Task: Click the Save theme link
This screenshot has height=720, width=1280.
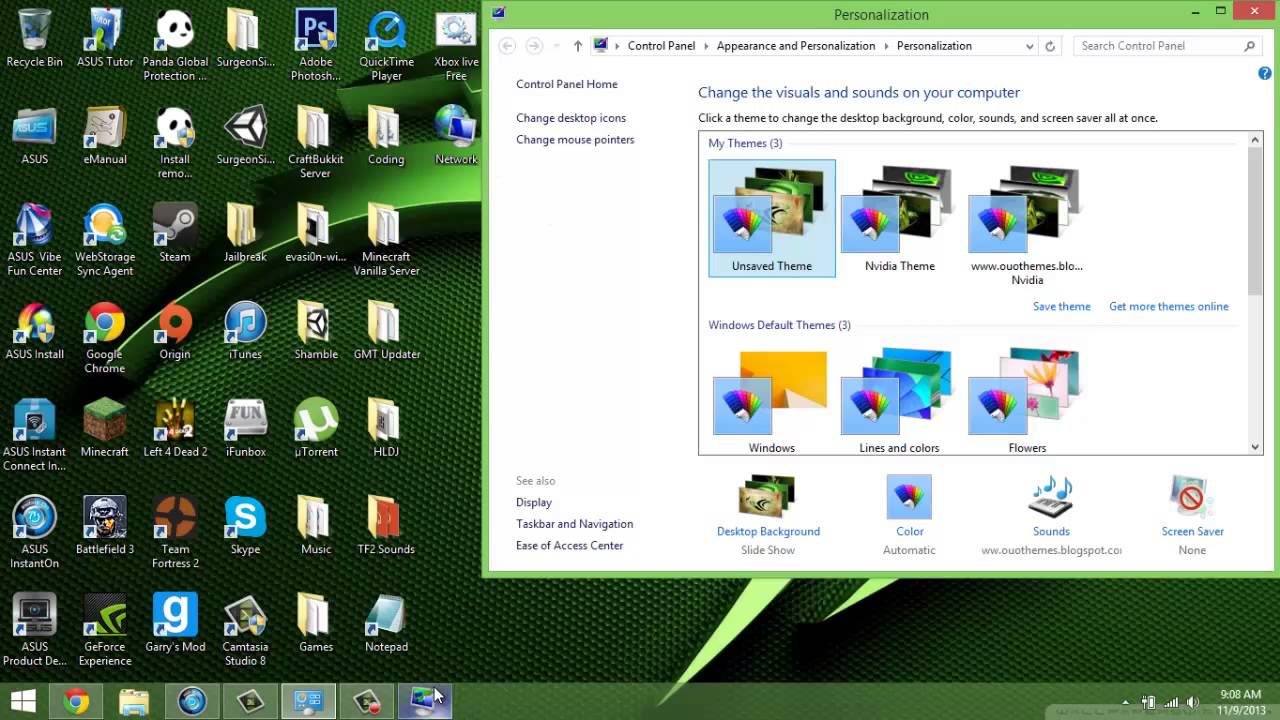Action: pyautogui.click(x=1061, y=306)
